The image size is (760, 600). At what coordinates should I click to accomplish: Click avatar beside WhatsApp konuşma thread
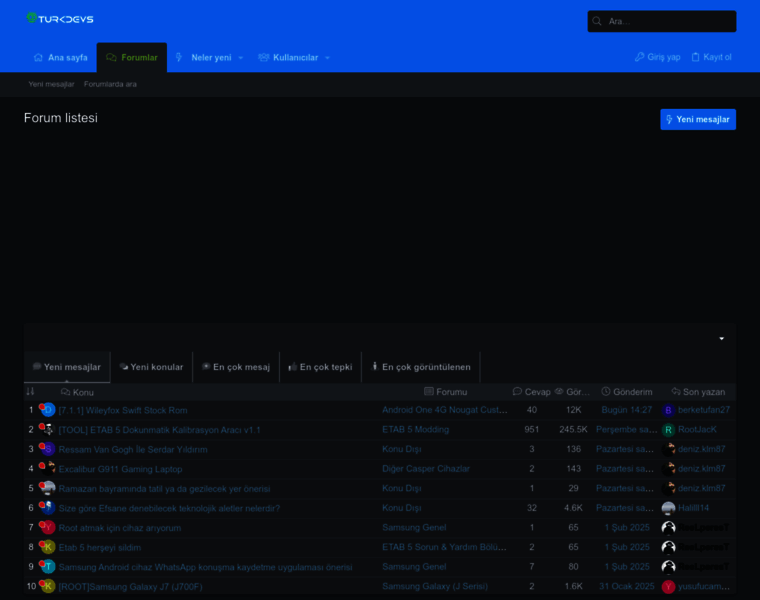(48, 567)
